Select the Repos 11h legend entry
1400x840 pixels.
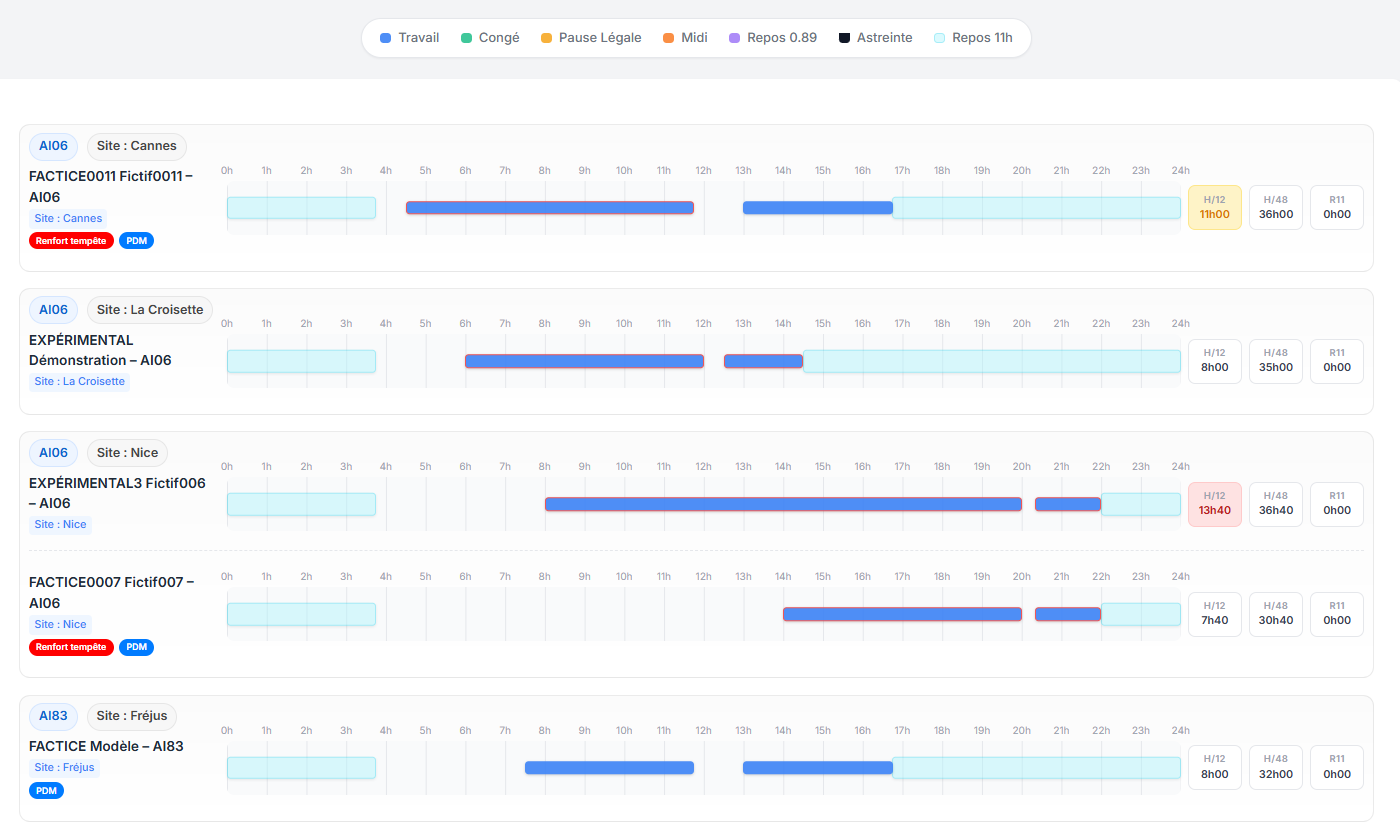tap(973, 38)
